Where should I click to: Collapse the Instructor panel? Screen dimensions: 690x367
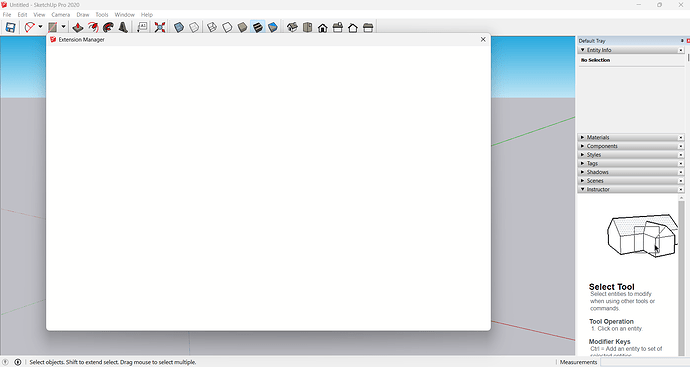[x=583, y=189]
